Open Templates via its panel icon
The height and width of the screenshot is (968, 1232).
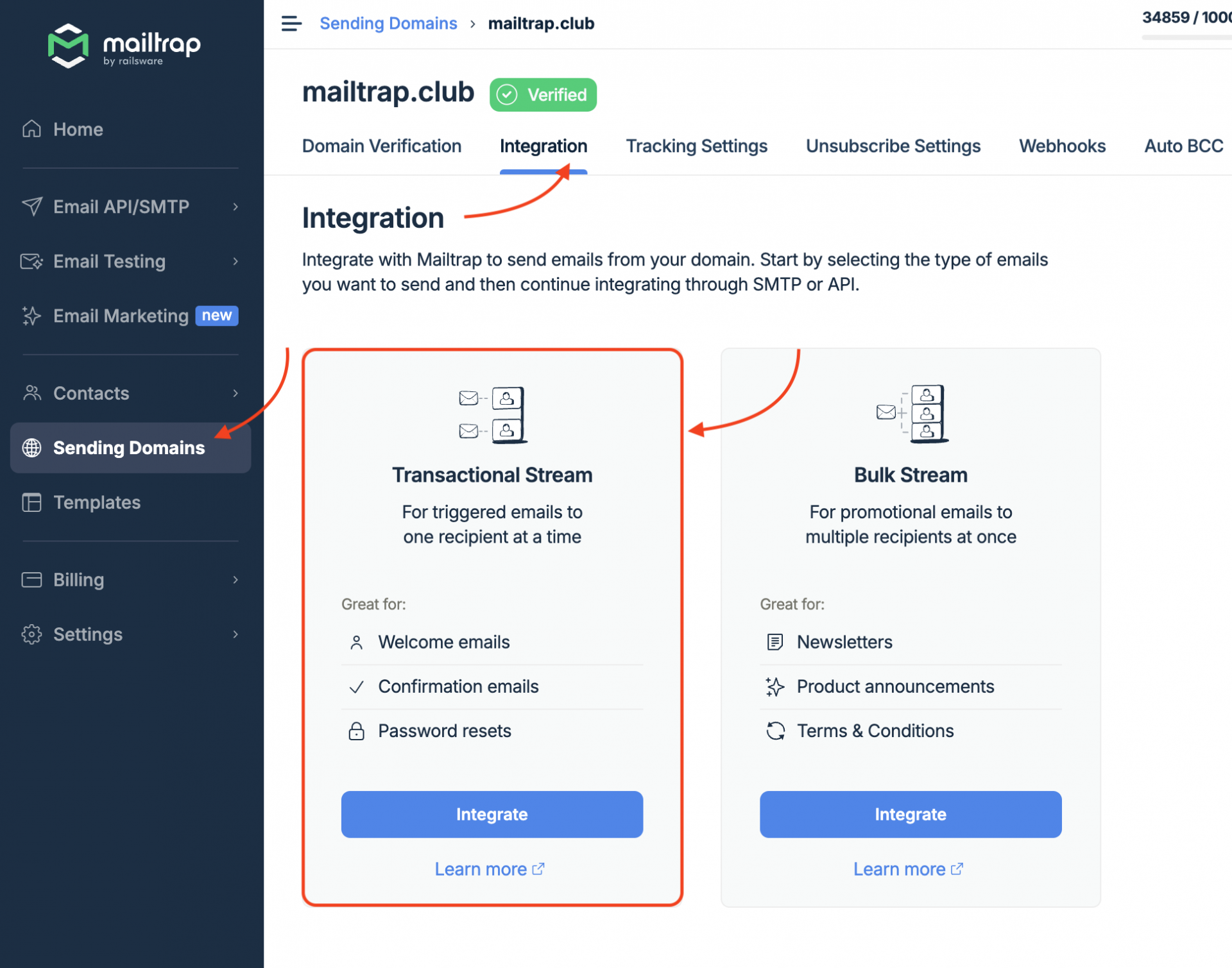tap(31, 502)
